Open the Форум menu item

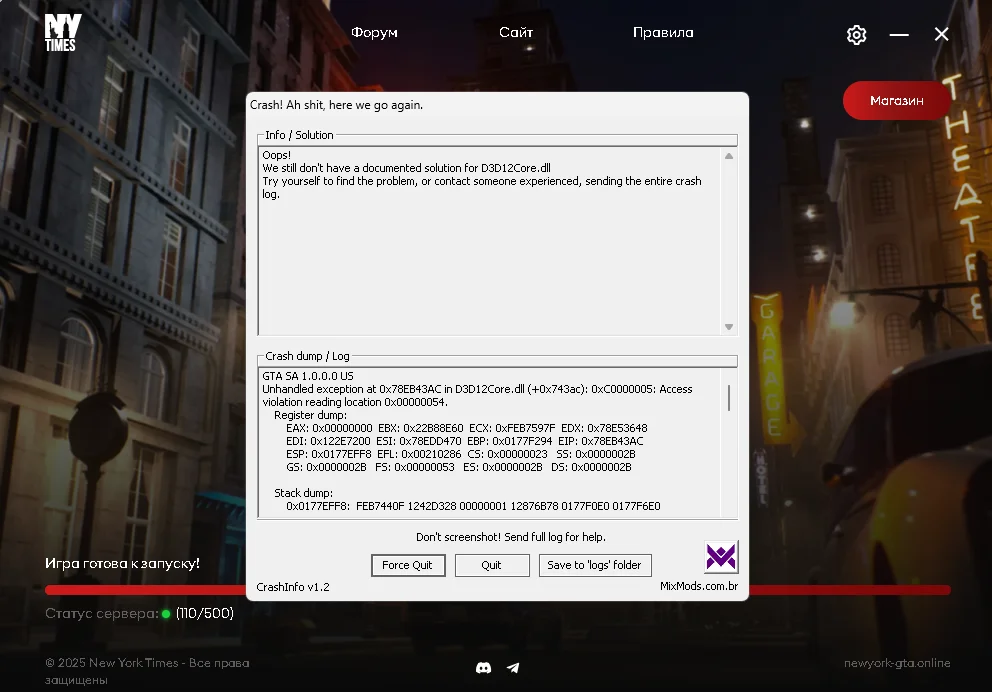[374, 32]
